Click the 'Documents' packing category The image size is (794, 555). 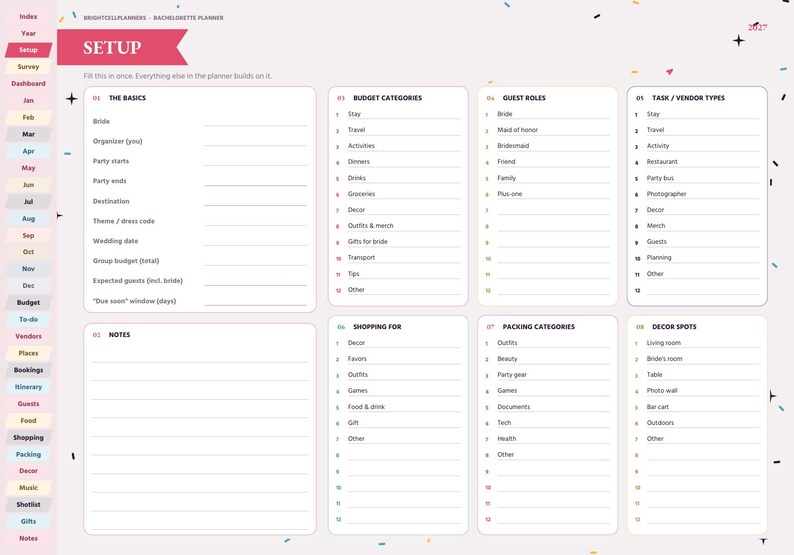pos(513,407)
